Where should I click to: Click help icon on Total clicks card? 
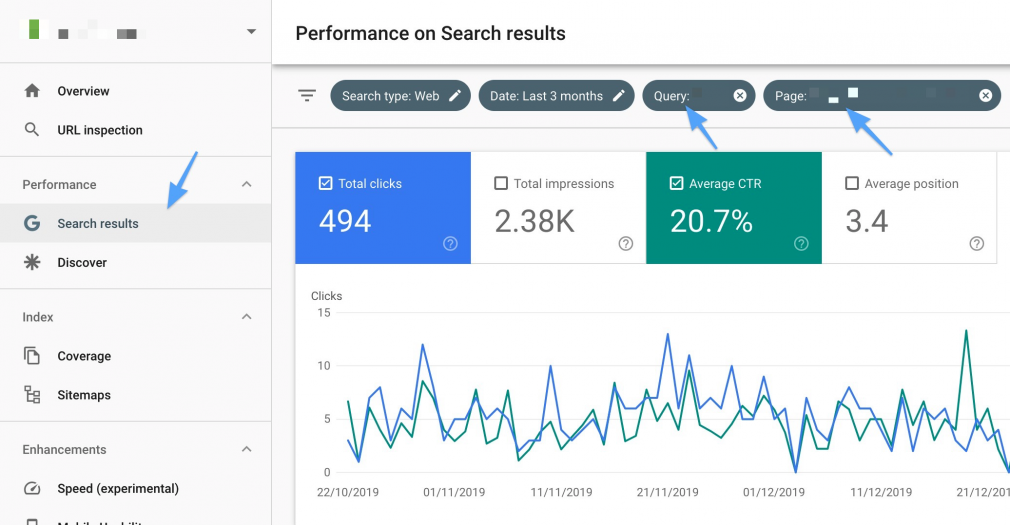pyautogui.click(x=450, y=243)
